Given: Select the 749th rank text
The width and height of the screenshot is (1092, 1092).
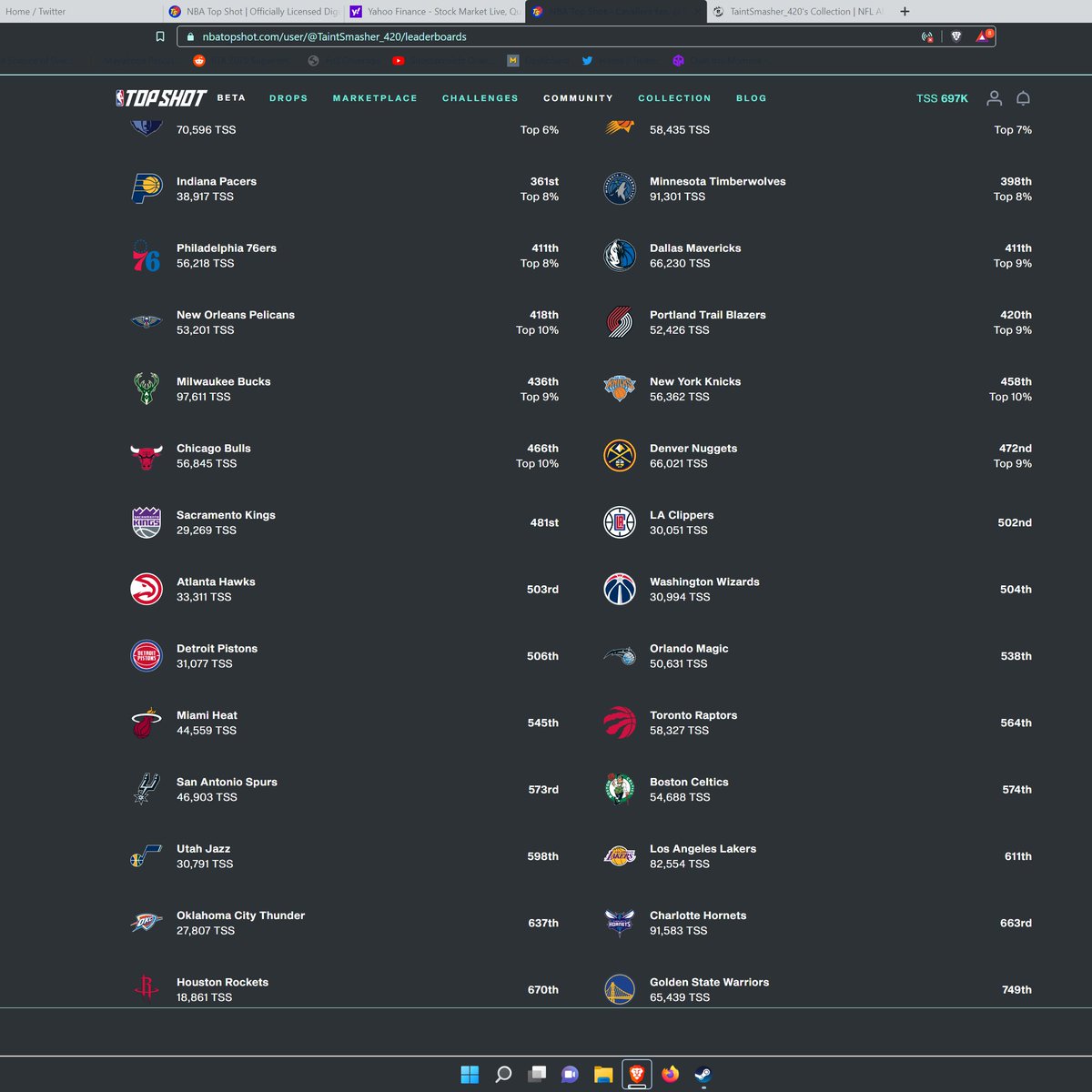Looking at the screenshot, I should tap(1016, 989).
